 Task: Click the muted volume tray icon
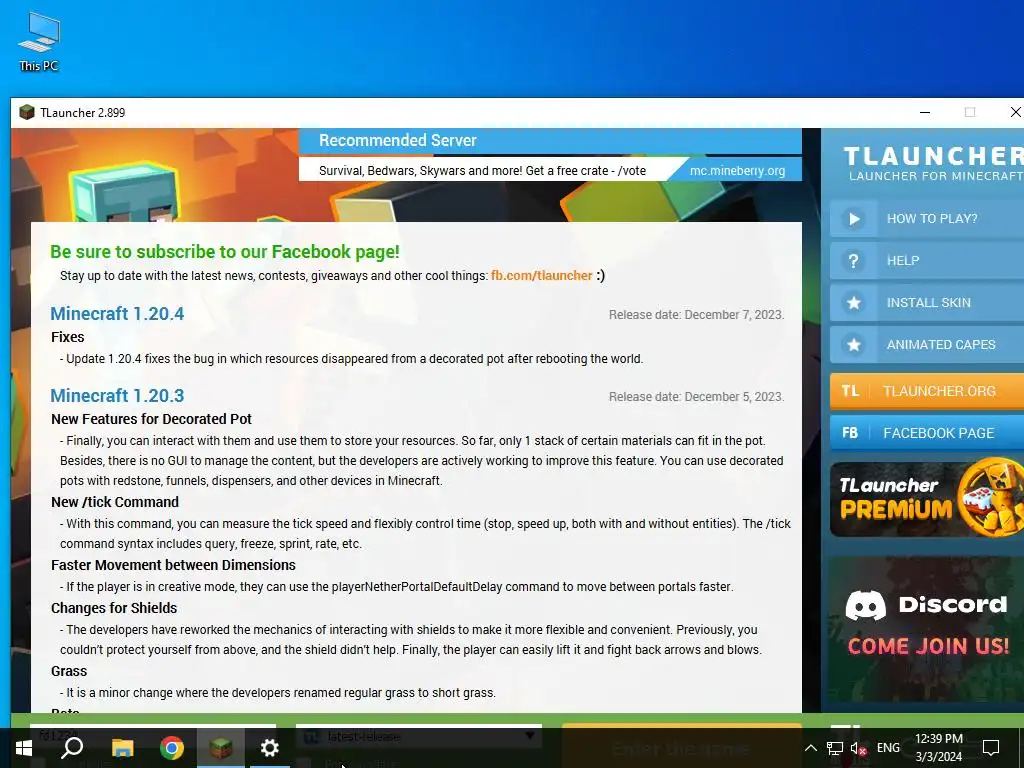tap(858, 748)
